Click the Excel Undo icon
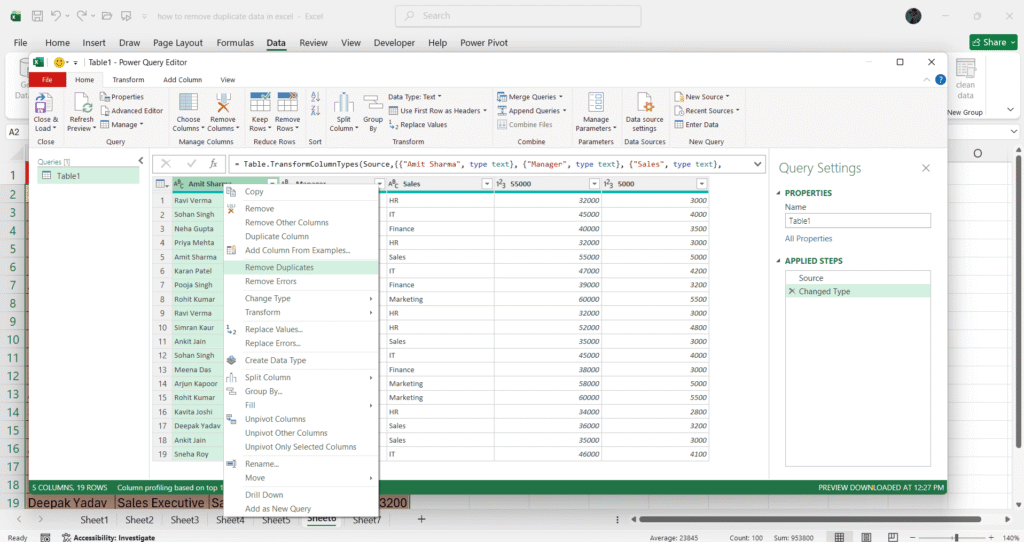 pyautogui.click(x=56, y=16)
